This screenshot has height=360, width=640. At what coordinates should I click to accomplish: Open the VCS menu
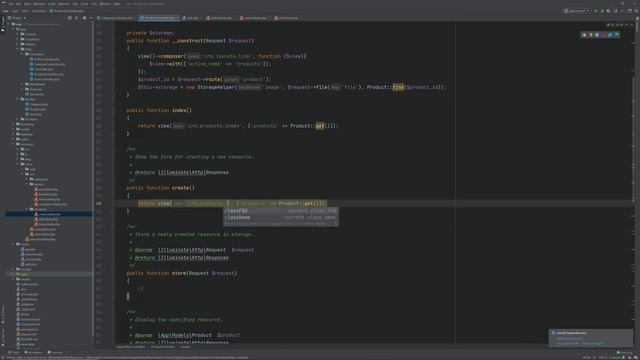click(x=94, y=4)
